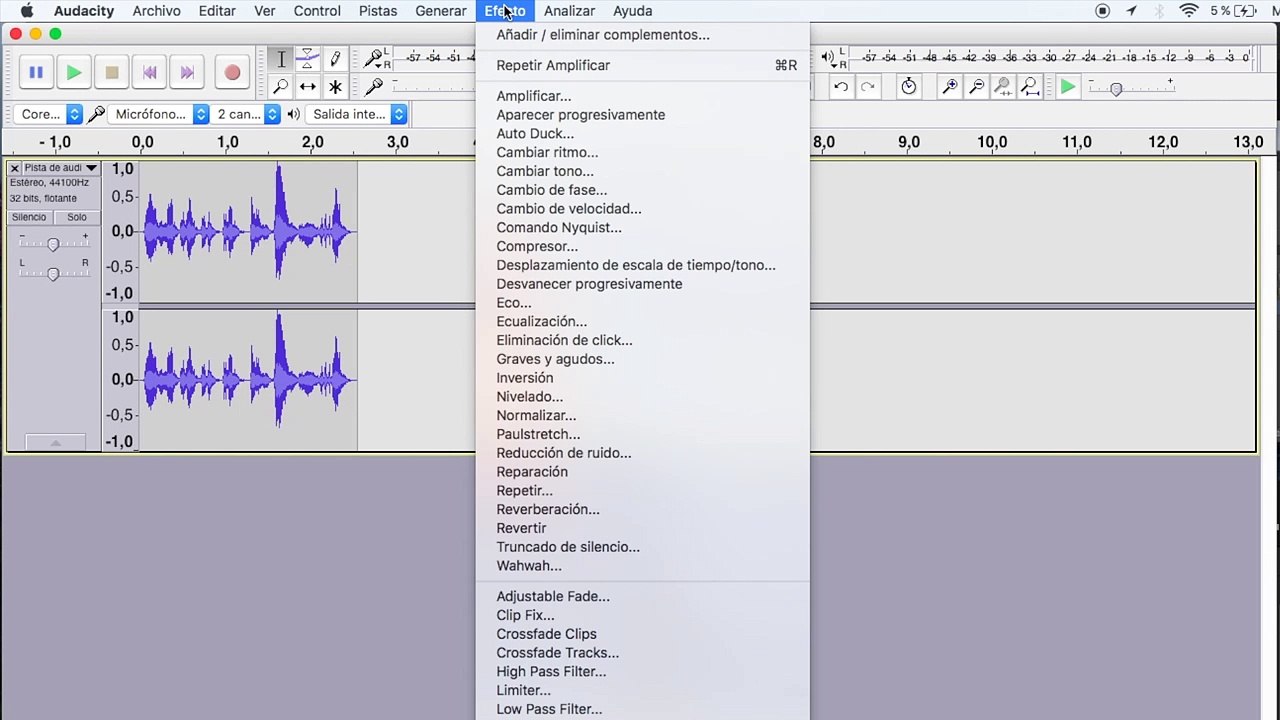Open the Analizar menu
The height and width of the screenshot is (720, 1280).
(569, 11)
